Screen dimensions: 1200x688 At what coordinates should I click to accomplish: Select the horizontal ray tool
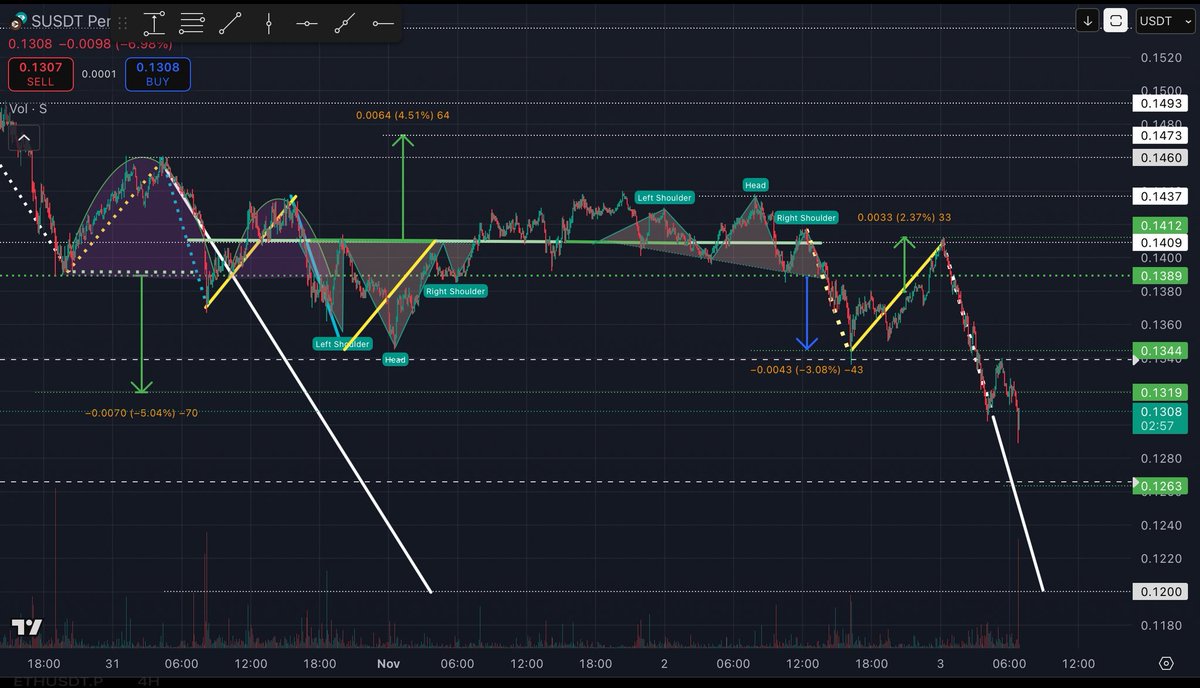pos(383,23)
